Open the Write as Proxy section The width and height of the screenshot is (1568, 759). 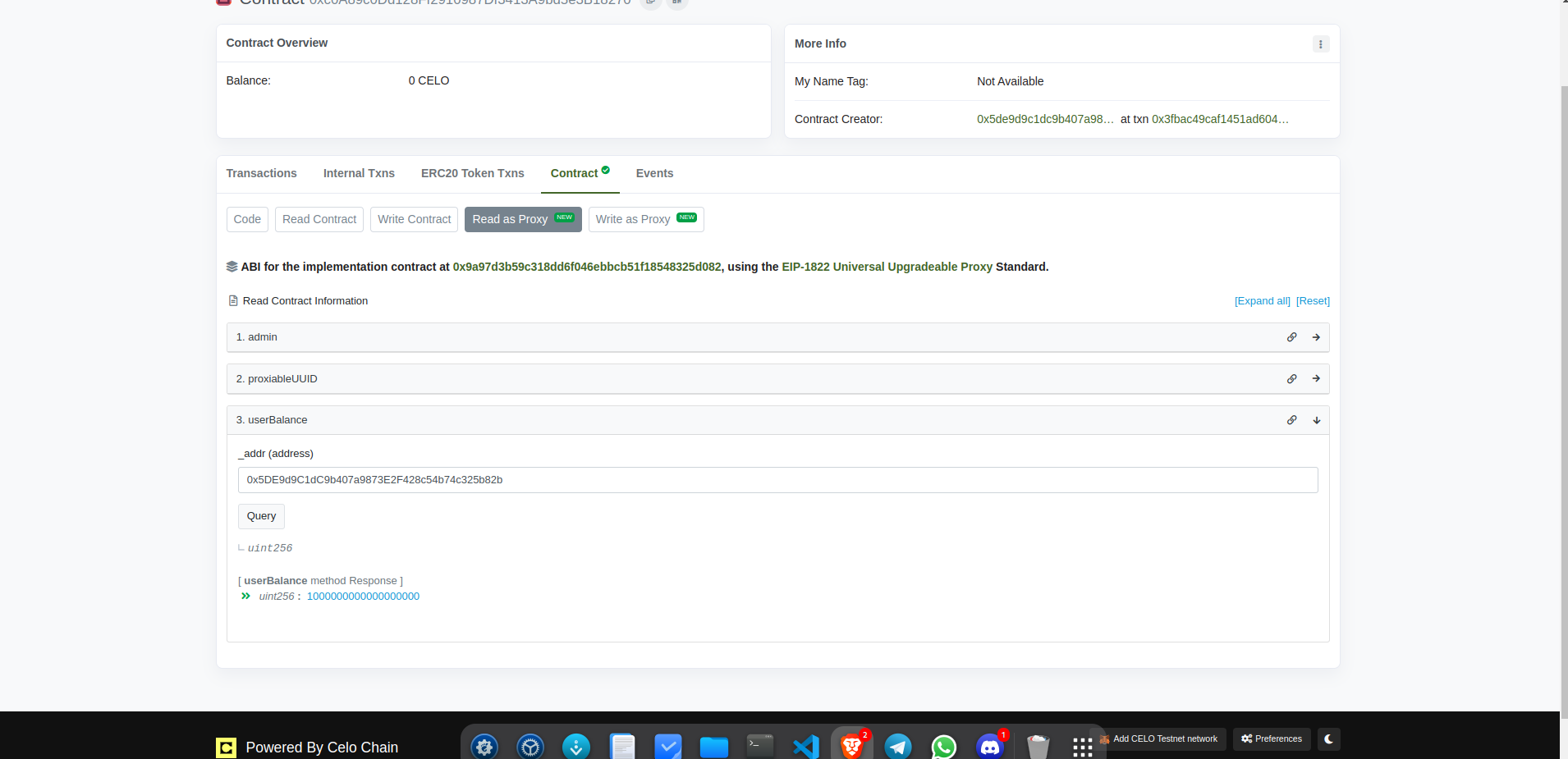click(646, 219)
